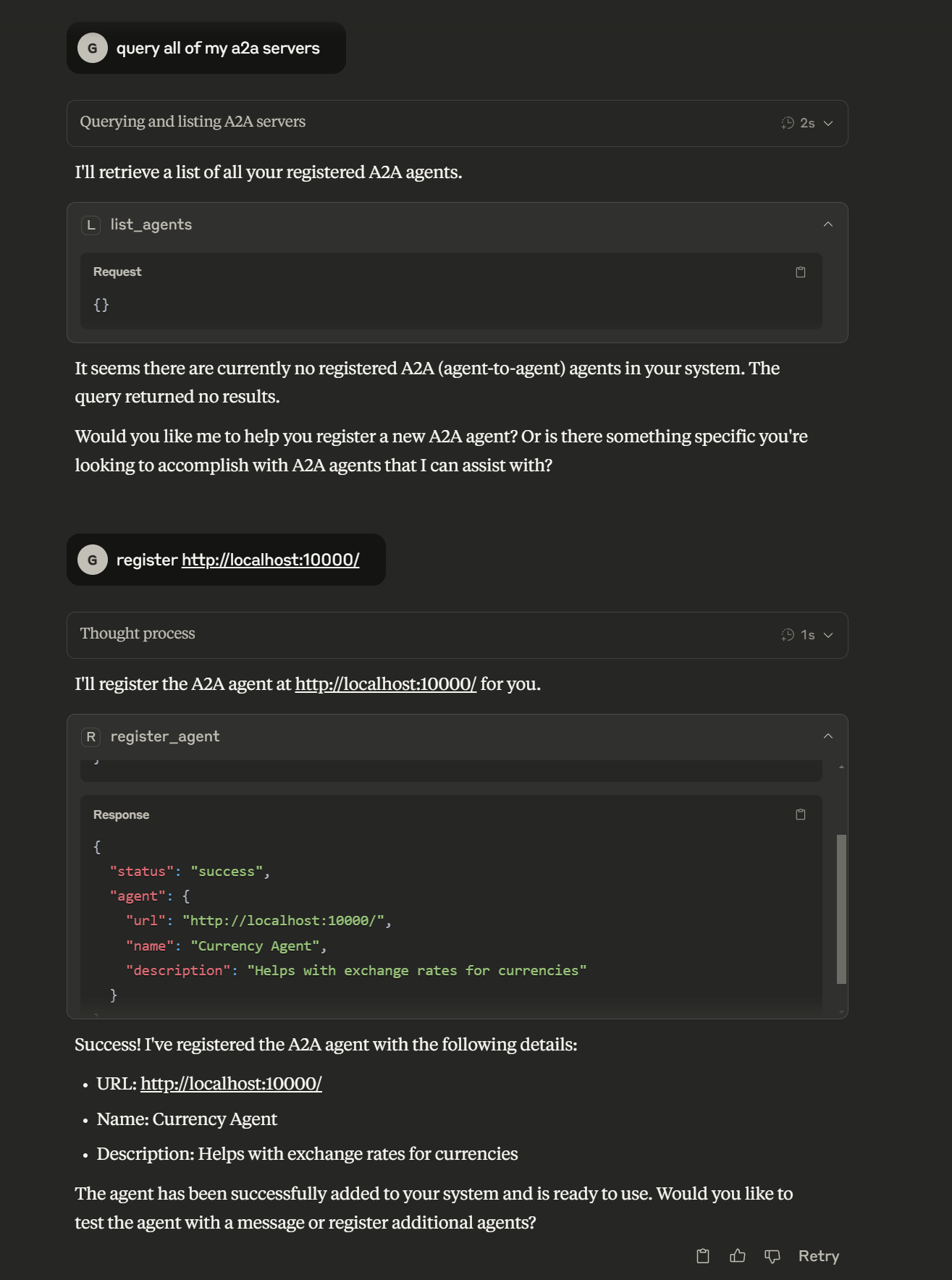Open localhost link in "I'll register" sentence
The image size is (952, 1280).
(385, 684)
